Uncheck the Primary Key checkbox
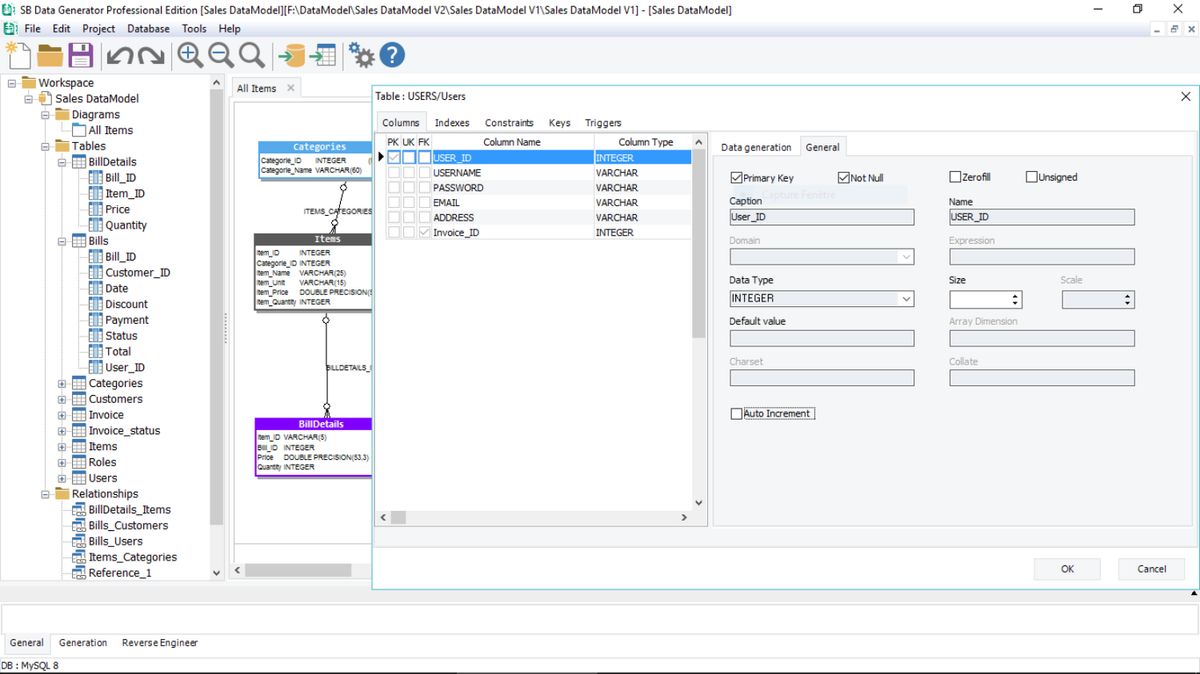Viewport: 1200px width, 674px height. pyautogui.click(x=737, y=177)
